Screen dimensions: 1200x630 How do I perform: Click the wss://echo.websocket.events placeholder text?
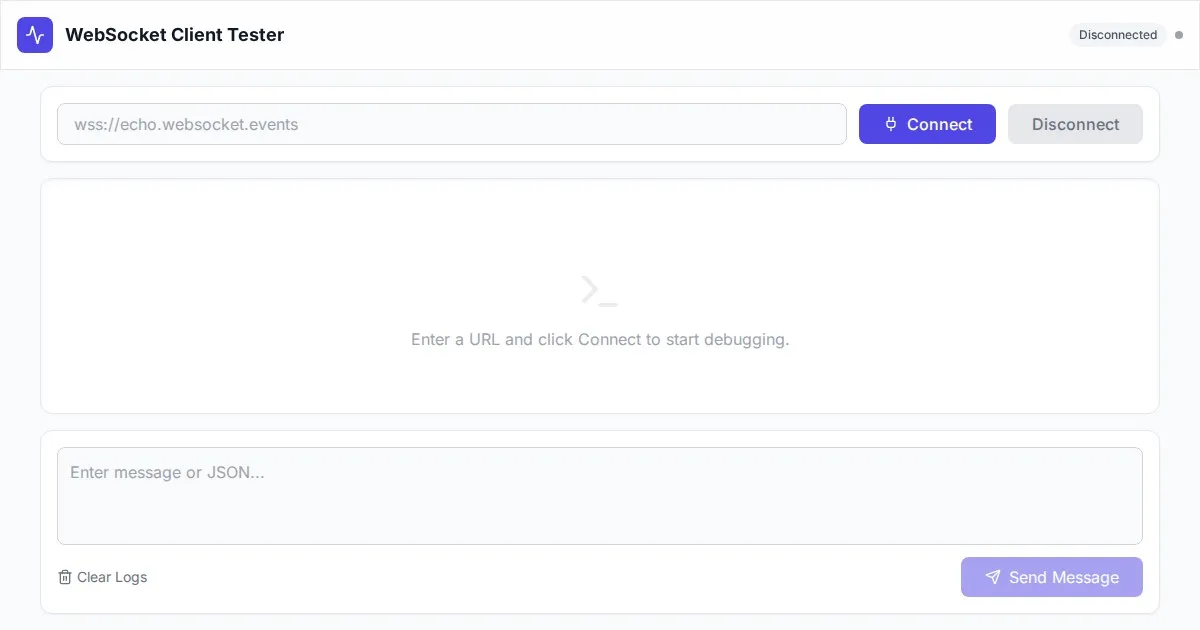[x=186, y=125]
